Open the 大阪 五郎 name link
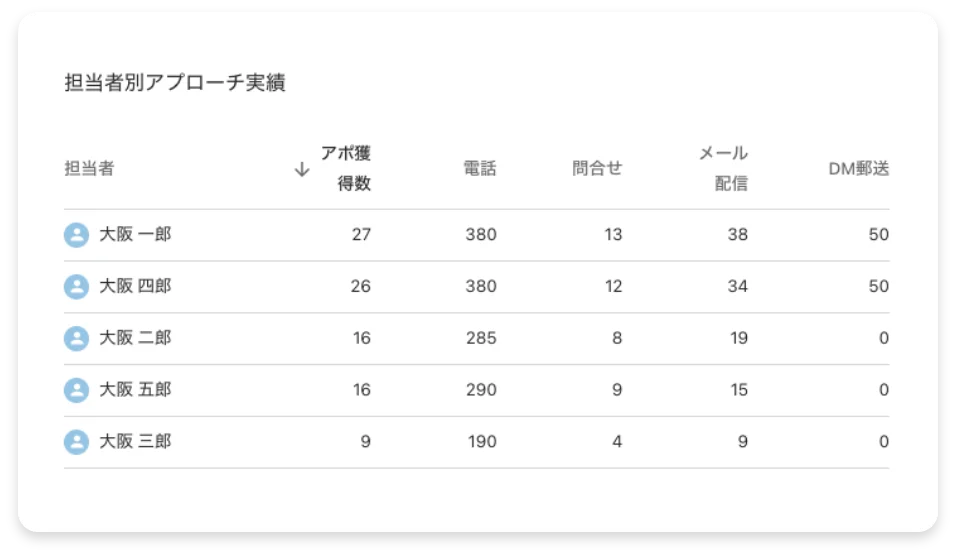 135,390
